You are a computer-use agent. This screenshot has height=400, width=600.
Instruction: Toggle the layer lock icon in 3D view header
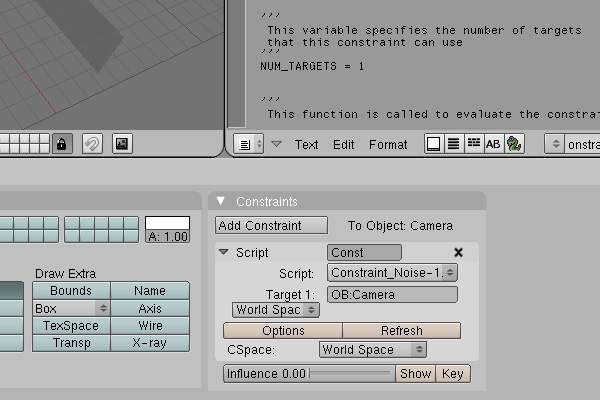coord(62,144)
